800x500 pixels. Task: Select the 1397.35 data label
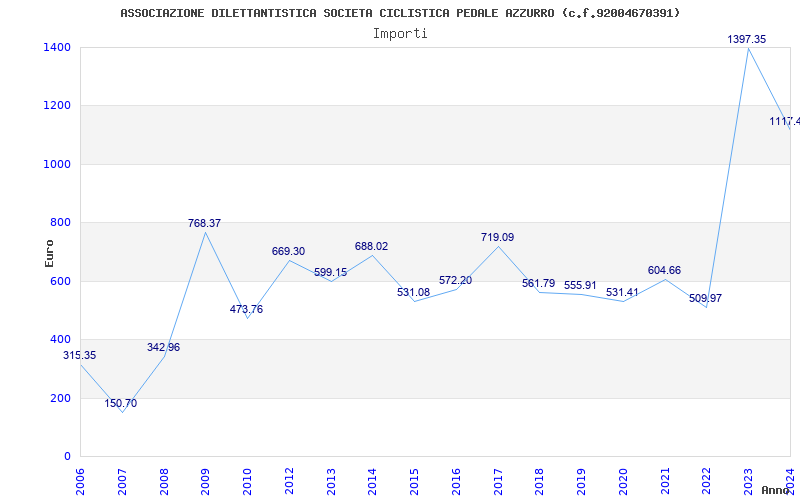(746, 39)
